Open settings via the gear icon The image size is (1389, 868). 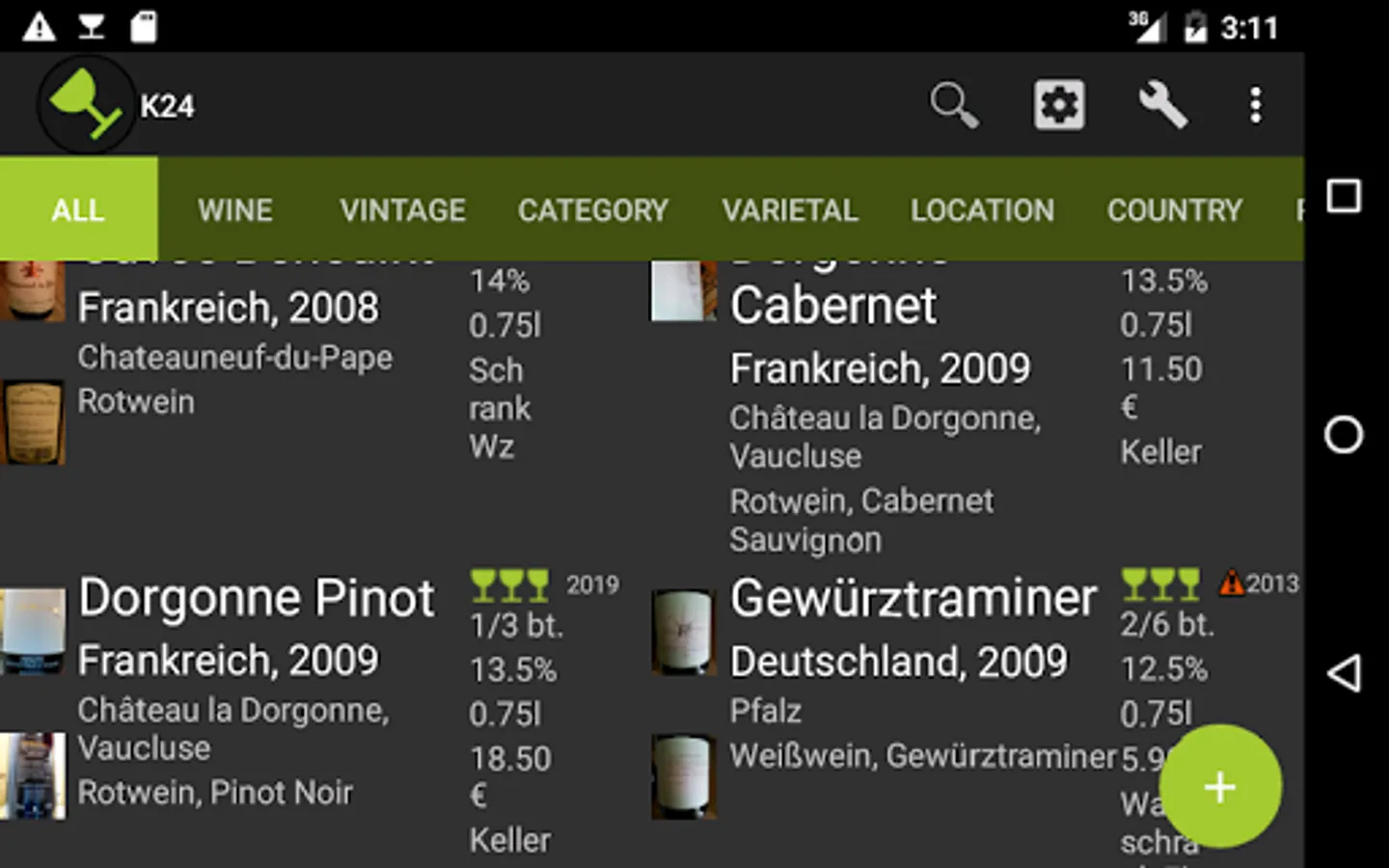[1059, 105]
